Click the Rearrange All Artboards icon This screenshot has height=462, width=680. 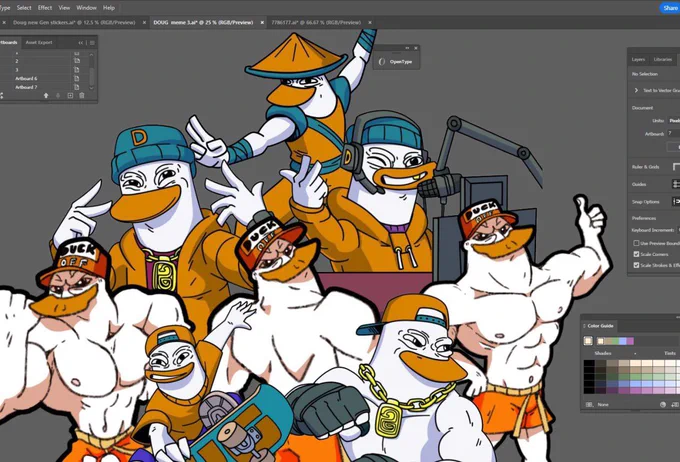click(x=2, y=95)
